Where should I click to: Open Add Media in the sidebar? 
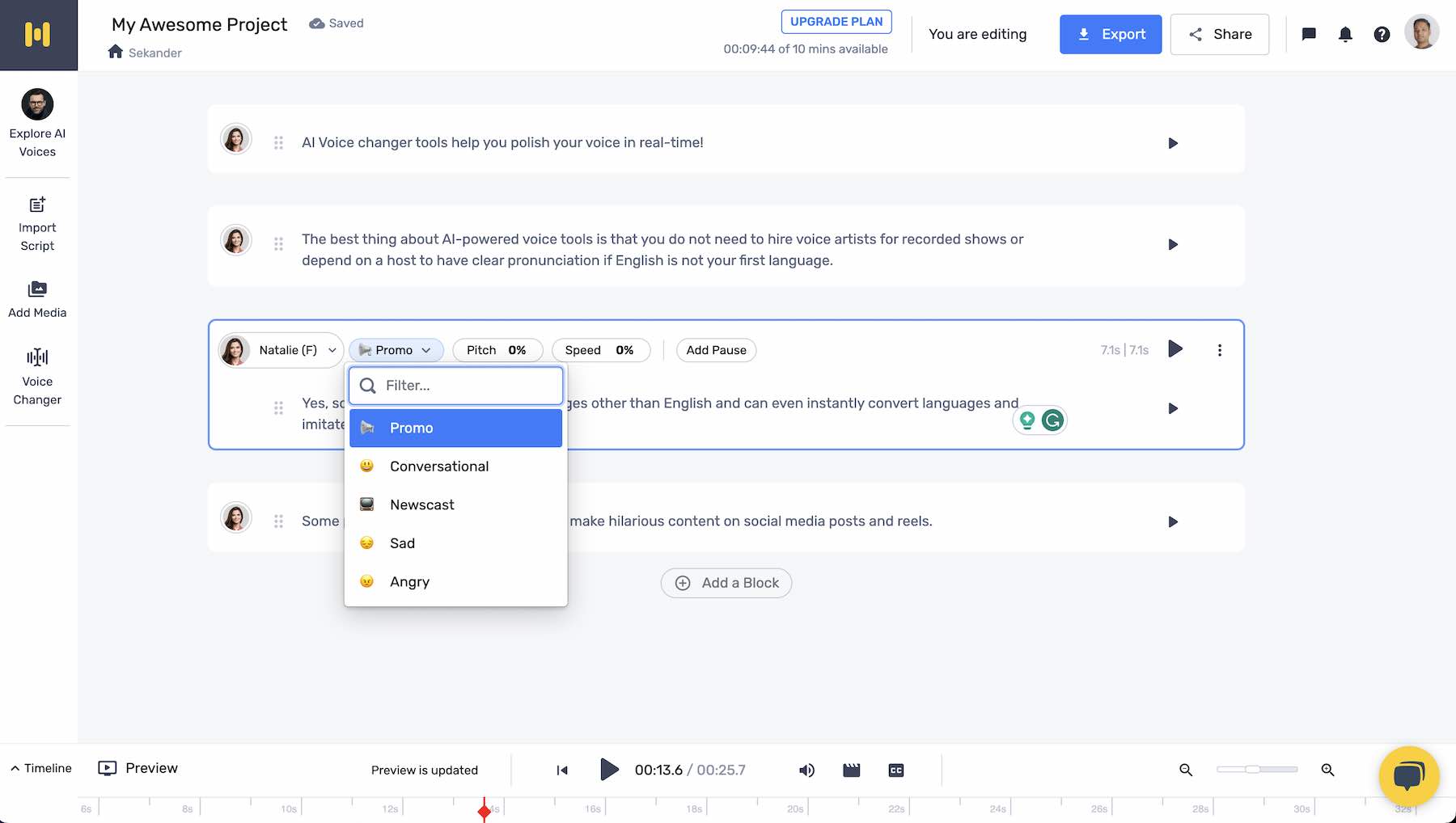[x=37, y=298]
